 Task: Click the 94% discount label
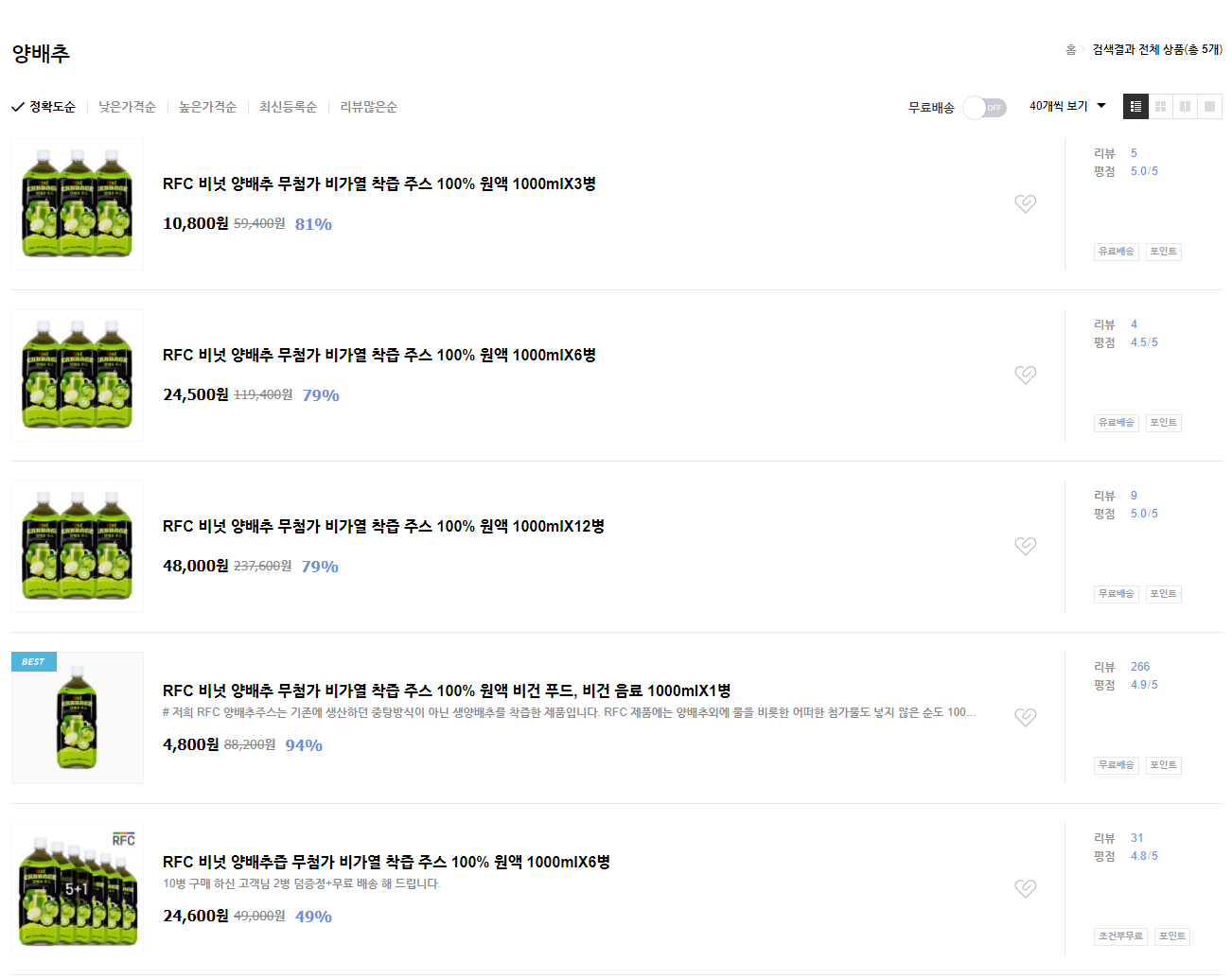(304, 745)
